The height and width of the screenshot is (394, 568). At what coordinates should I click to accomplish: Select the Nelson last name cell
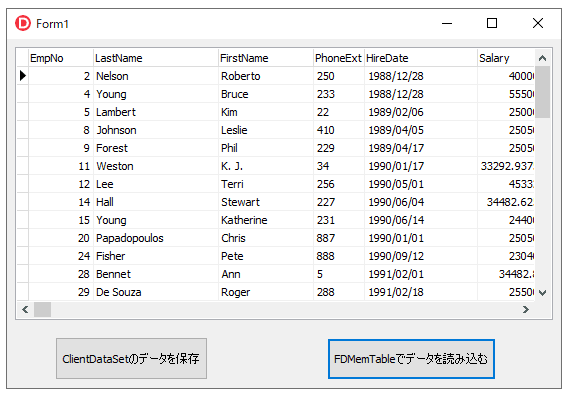pyautogui.click(x=156, y=76)
